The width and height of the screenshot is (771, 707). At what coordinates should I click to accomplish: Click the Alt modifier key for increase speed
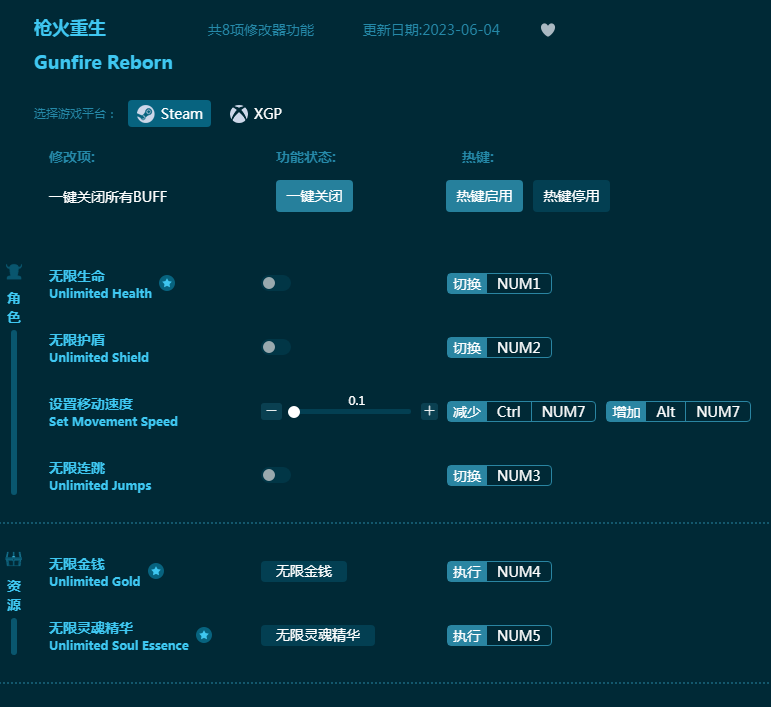[x=666, y=412]
